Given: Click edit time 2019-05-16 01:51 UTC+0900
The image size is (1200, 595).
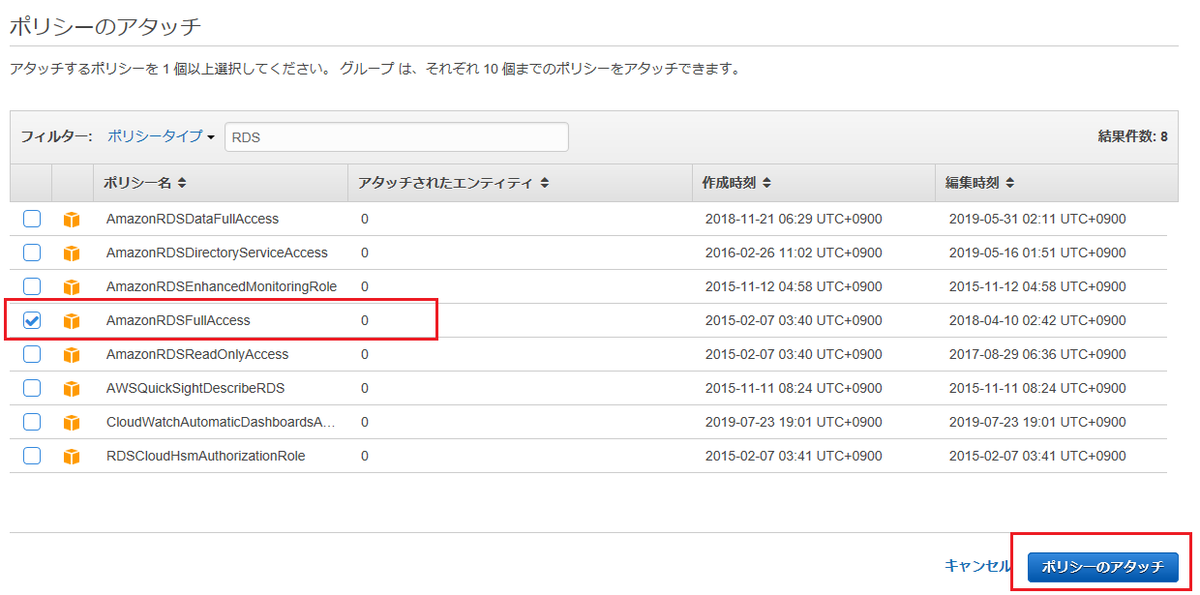Looking at the screenshot, I should click(x=1037, y=253).
